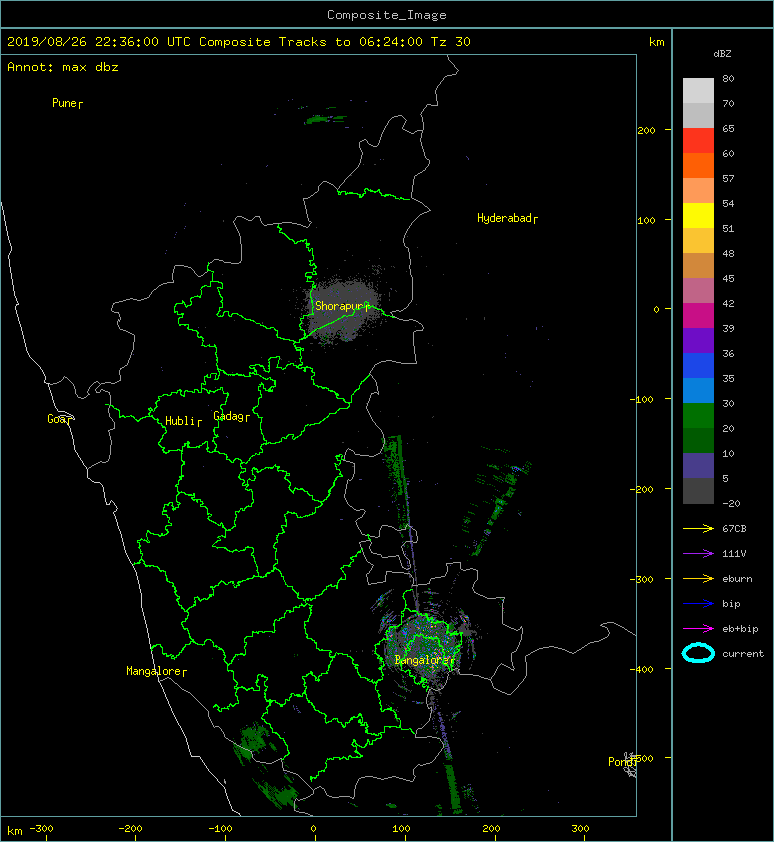Select the green 30 dBZ color swatch

tap(698, 415)
